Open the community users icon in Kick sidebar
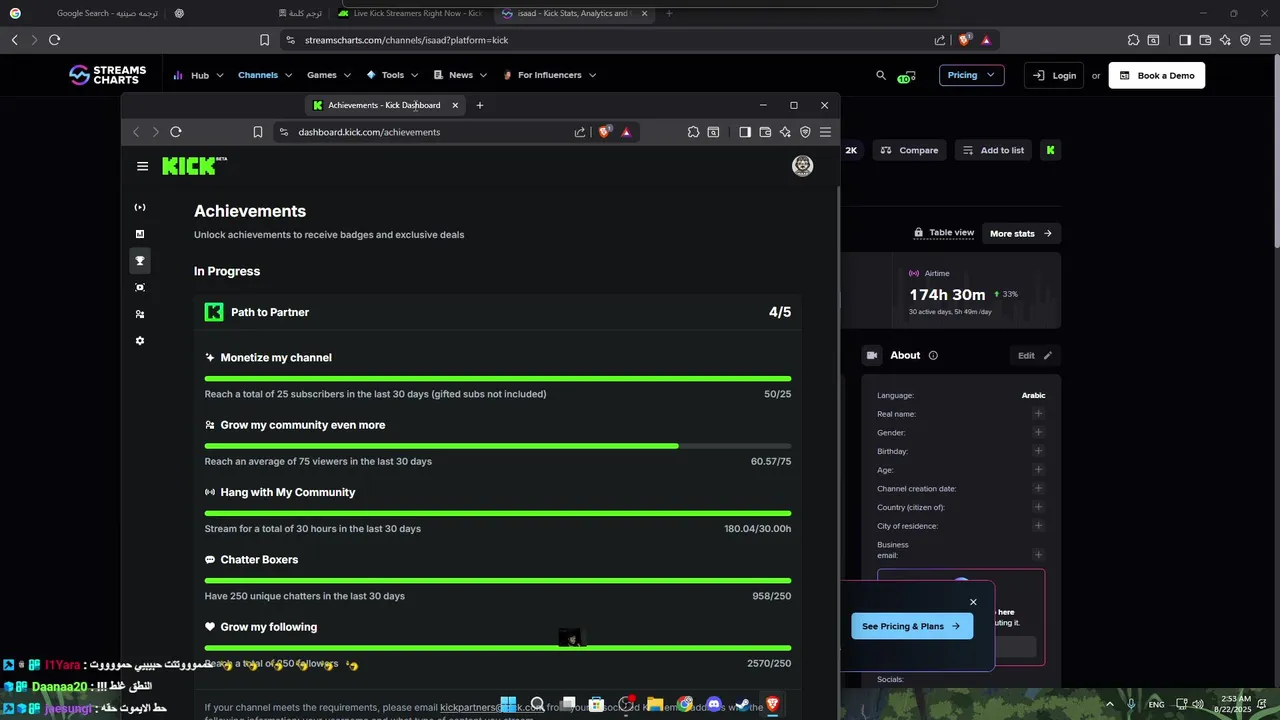 [140, 314]
